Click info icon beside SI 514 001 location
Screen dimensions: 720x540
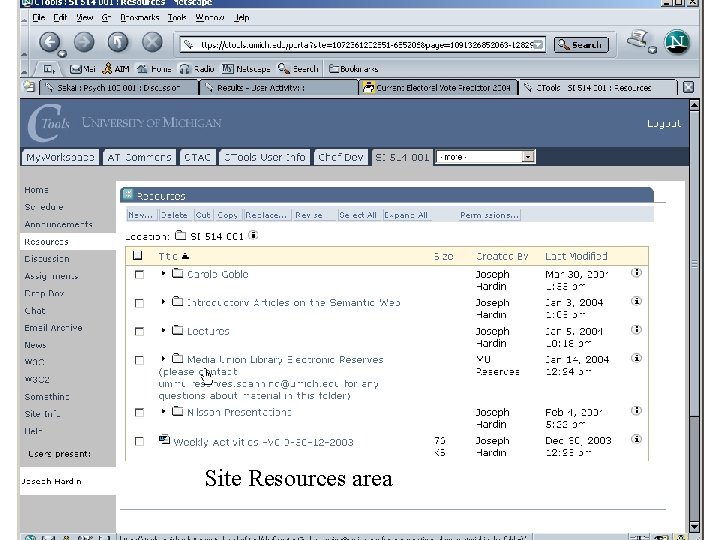253,235
